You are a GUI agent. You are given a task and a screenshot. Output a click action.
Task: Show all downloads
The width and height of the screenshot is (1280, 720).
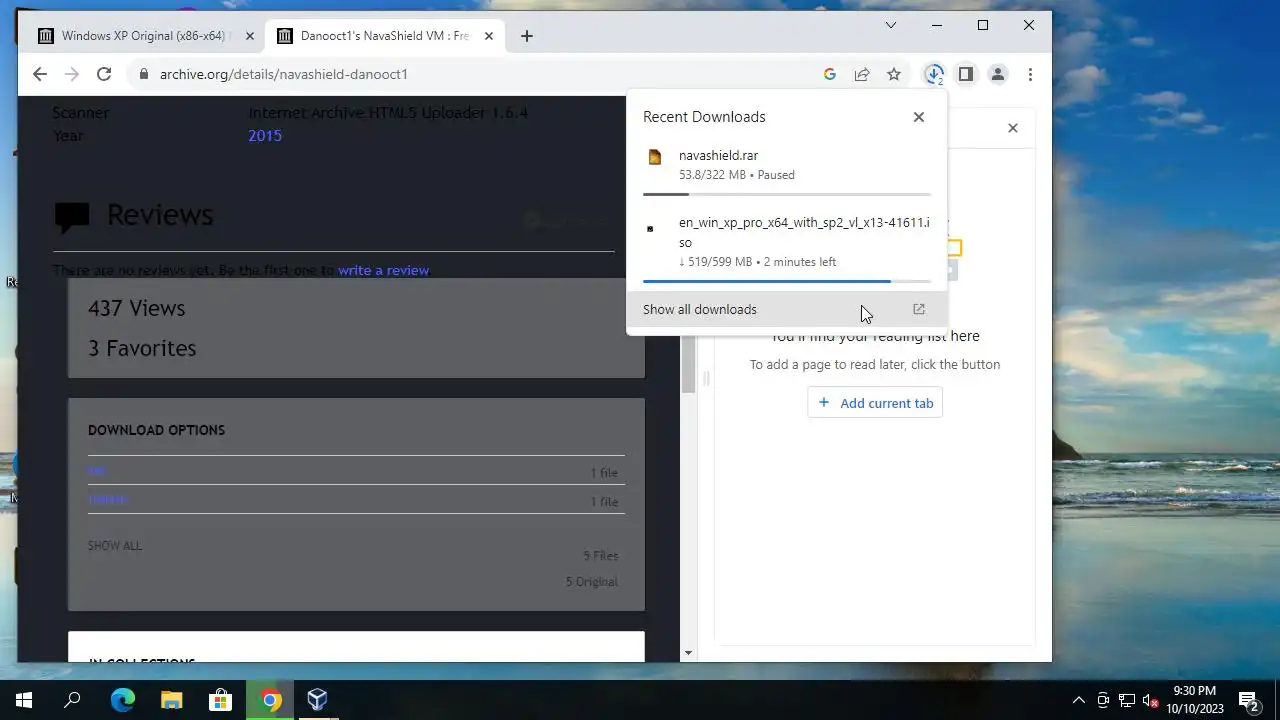(786, 310)
